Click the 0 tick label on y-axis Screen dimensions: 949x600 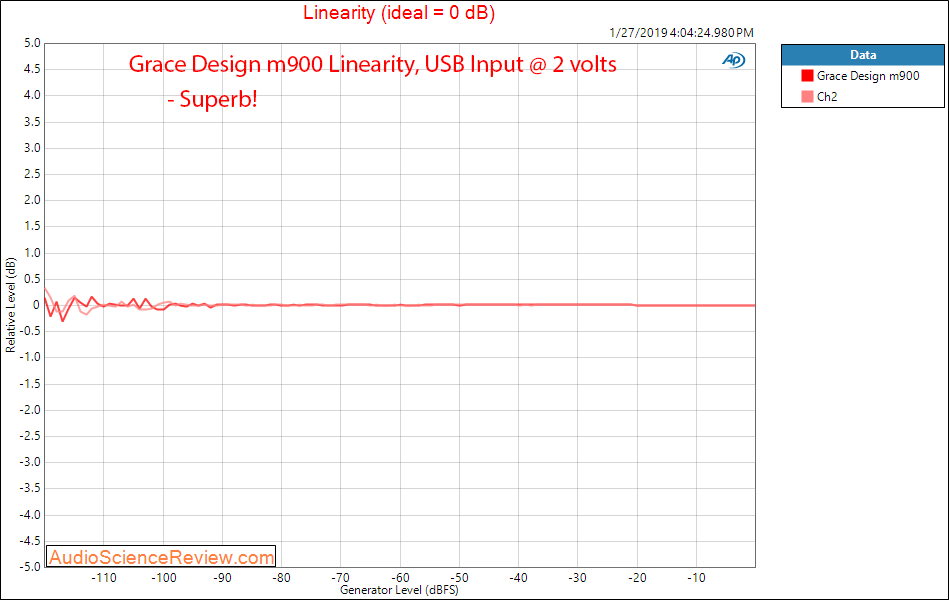click(36, 305)
